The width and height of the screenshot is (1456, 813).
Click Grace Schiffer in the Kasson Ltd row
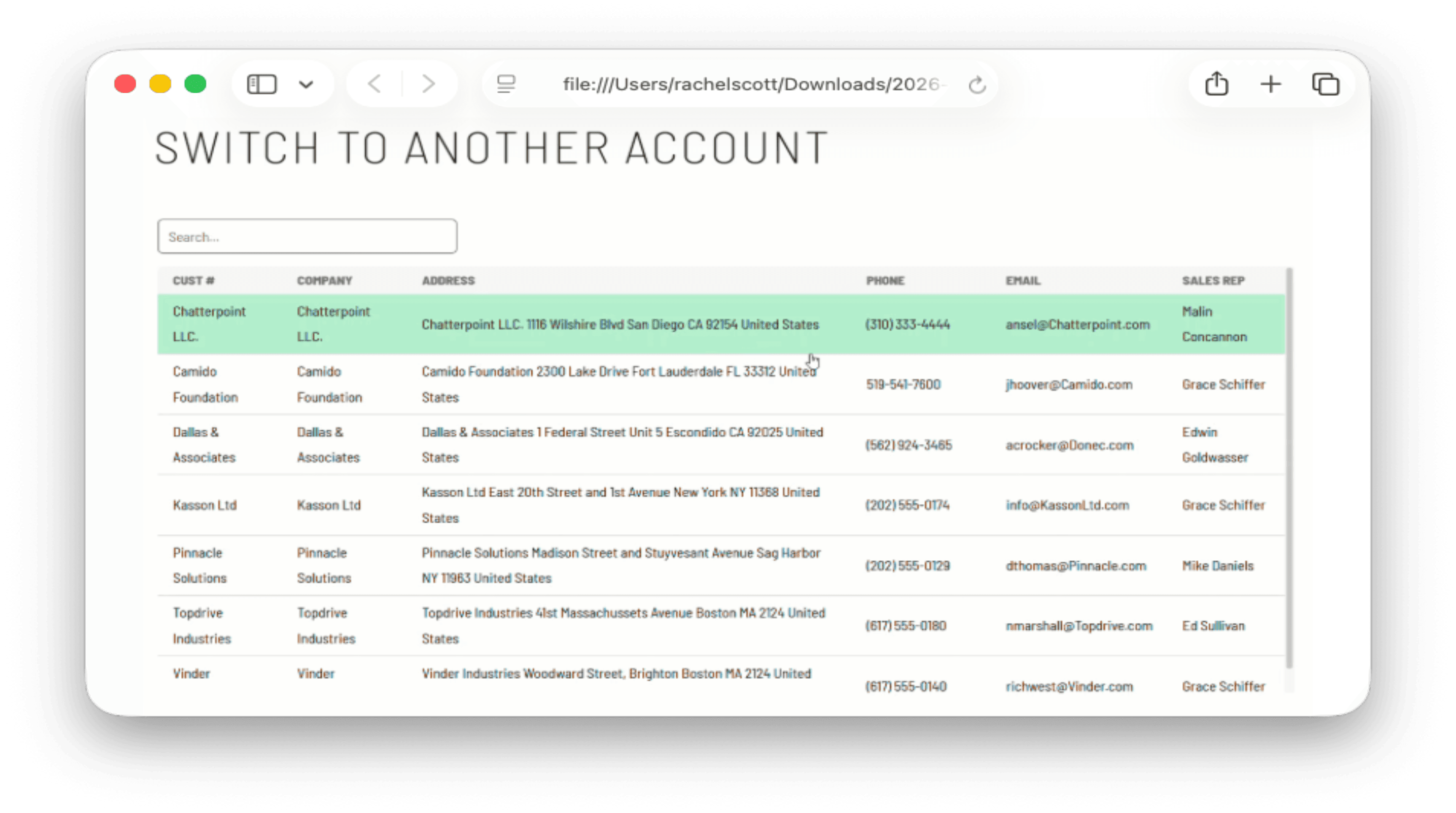point(1223,505)
